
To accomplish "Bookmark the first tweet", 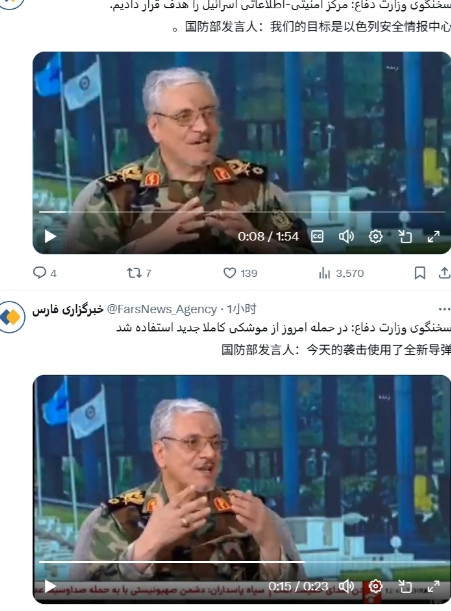I will click(419, 273).
